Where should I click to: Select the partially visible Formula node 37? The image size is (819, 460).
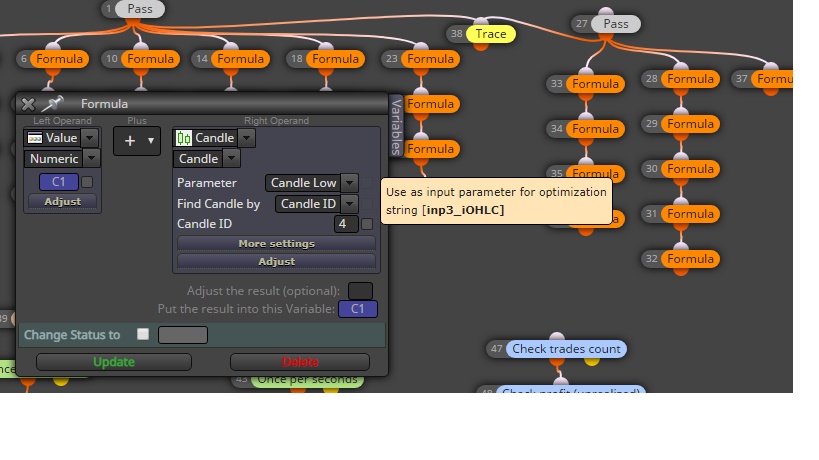coord(773,79)
